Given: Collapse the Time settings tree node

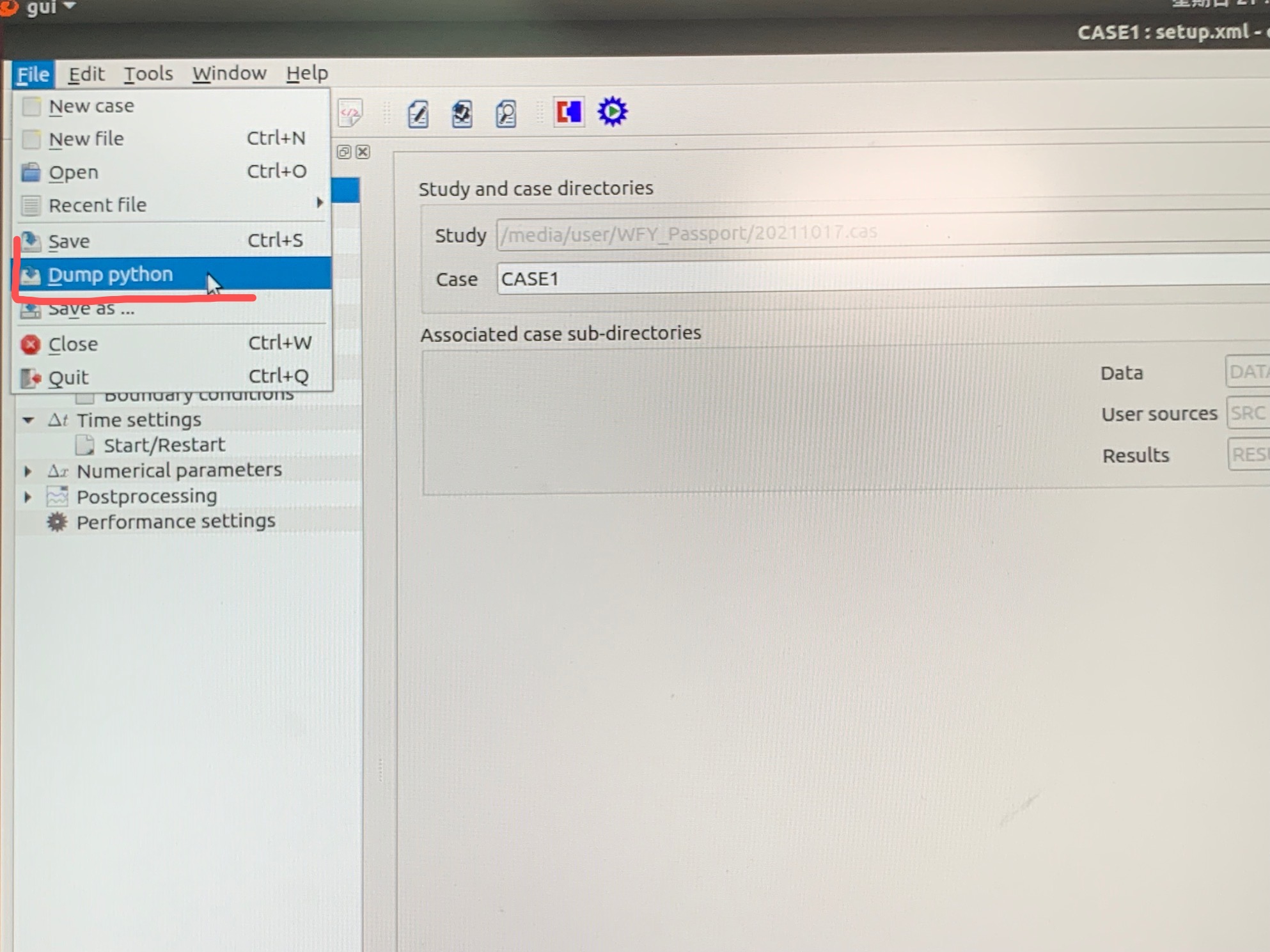Looking at the screenshot, I should coord(28,420).
